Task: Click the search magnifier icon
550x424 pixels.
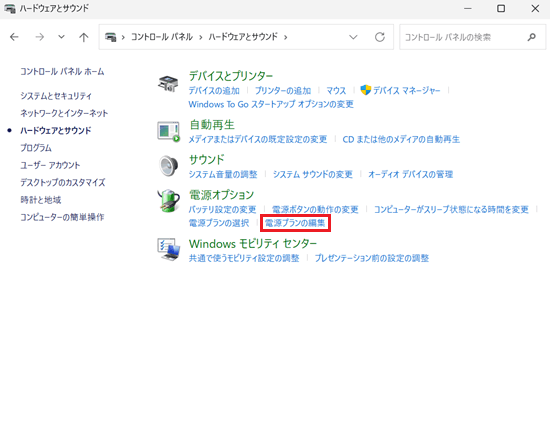Action: [532, 37]
